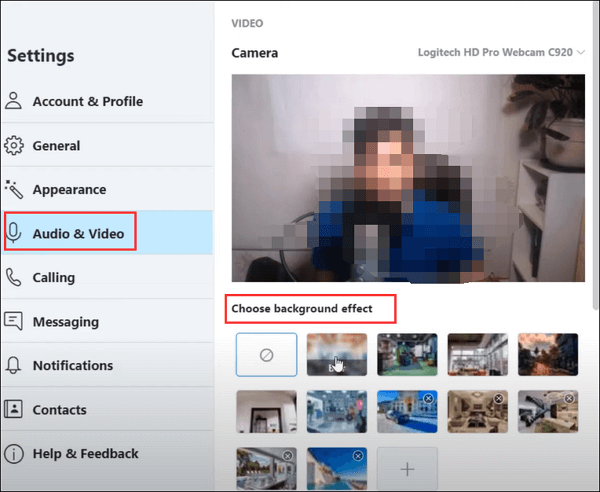Open the Contacts settings section
The width and height of the screenshot is (600, 492).
[107, 409]
